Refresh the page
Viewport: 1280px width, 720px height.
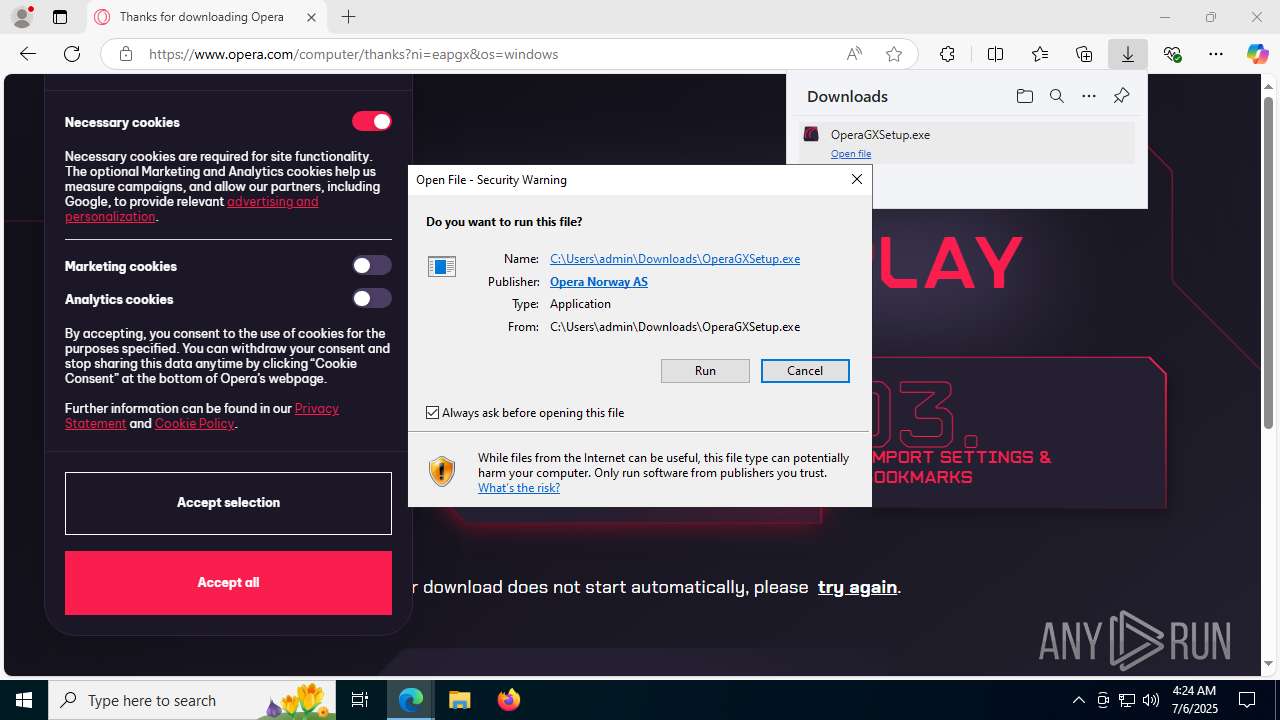(x=72, y=54)
